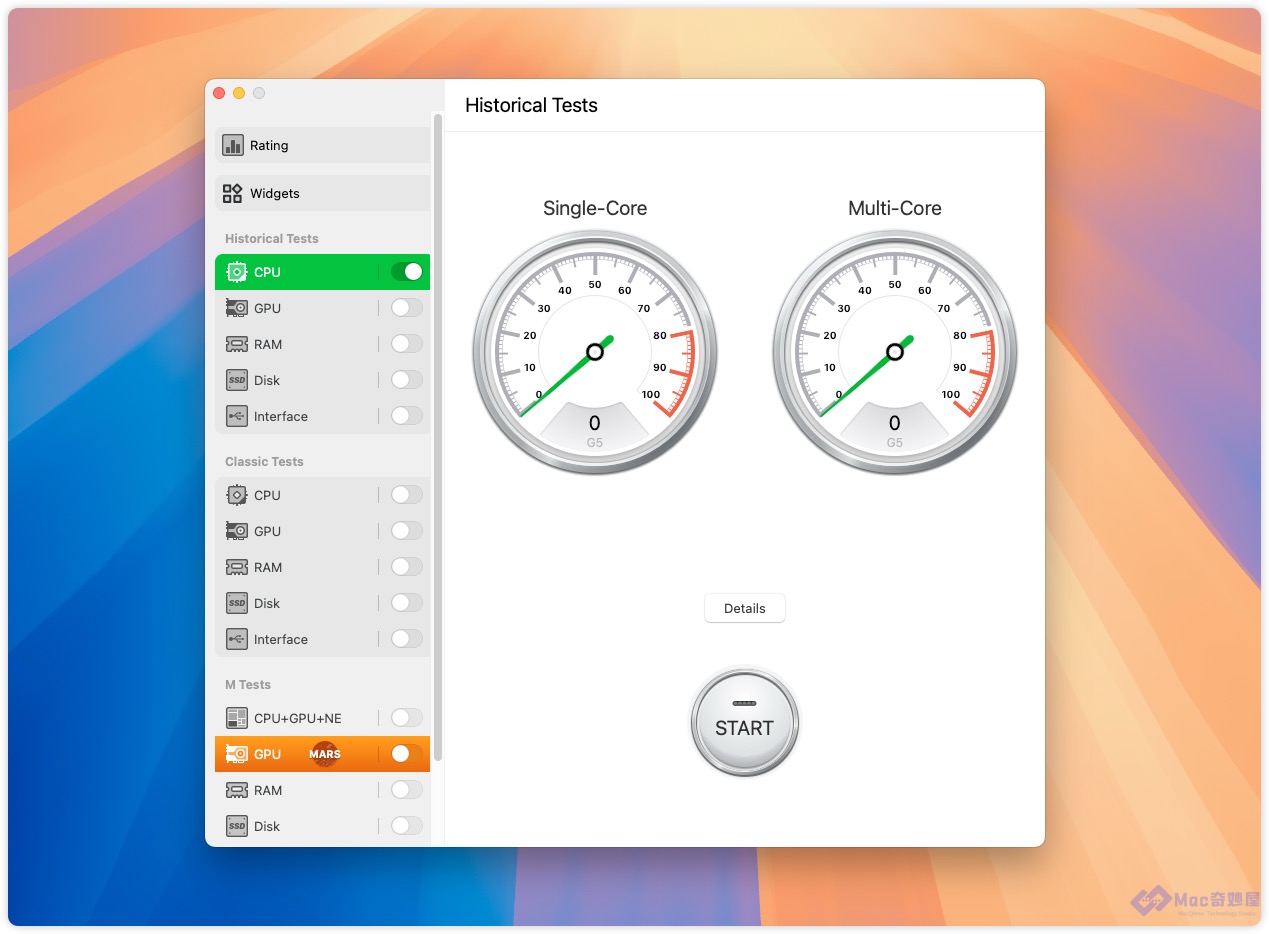1269x934 pixels.
Task: Enable the Classic Tests GPU toggle
Action: (x=407, y=531)
